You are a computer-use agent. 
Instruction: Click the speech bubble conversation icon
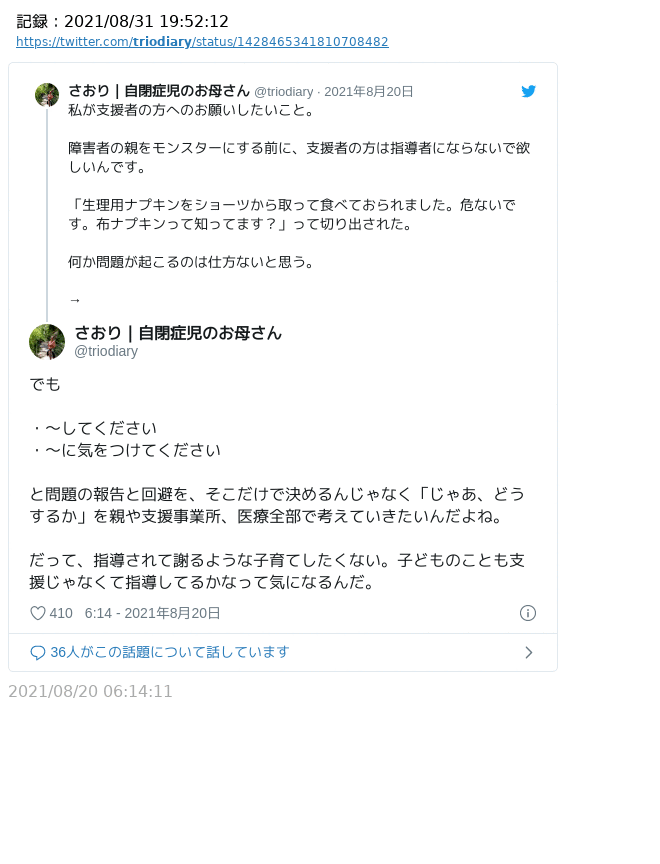tap(38, 653)
